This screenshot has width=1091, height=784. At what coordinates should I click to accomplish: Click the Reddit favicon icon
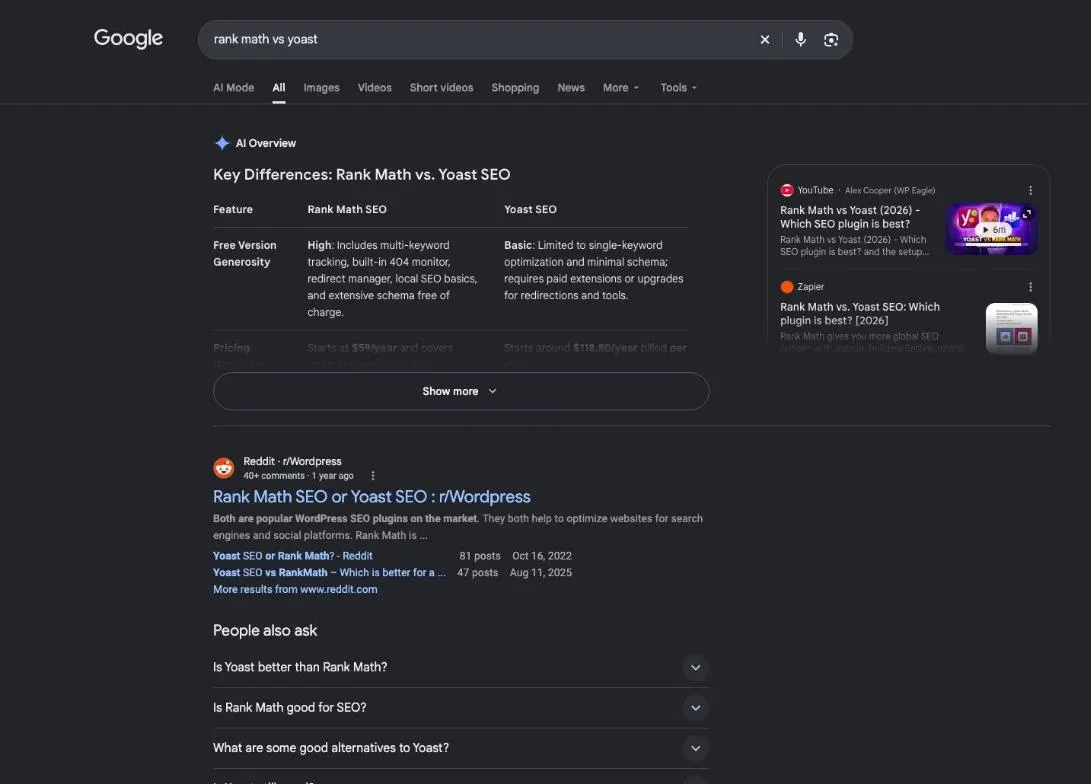[223, 467]
